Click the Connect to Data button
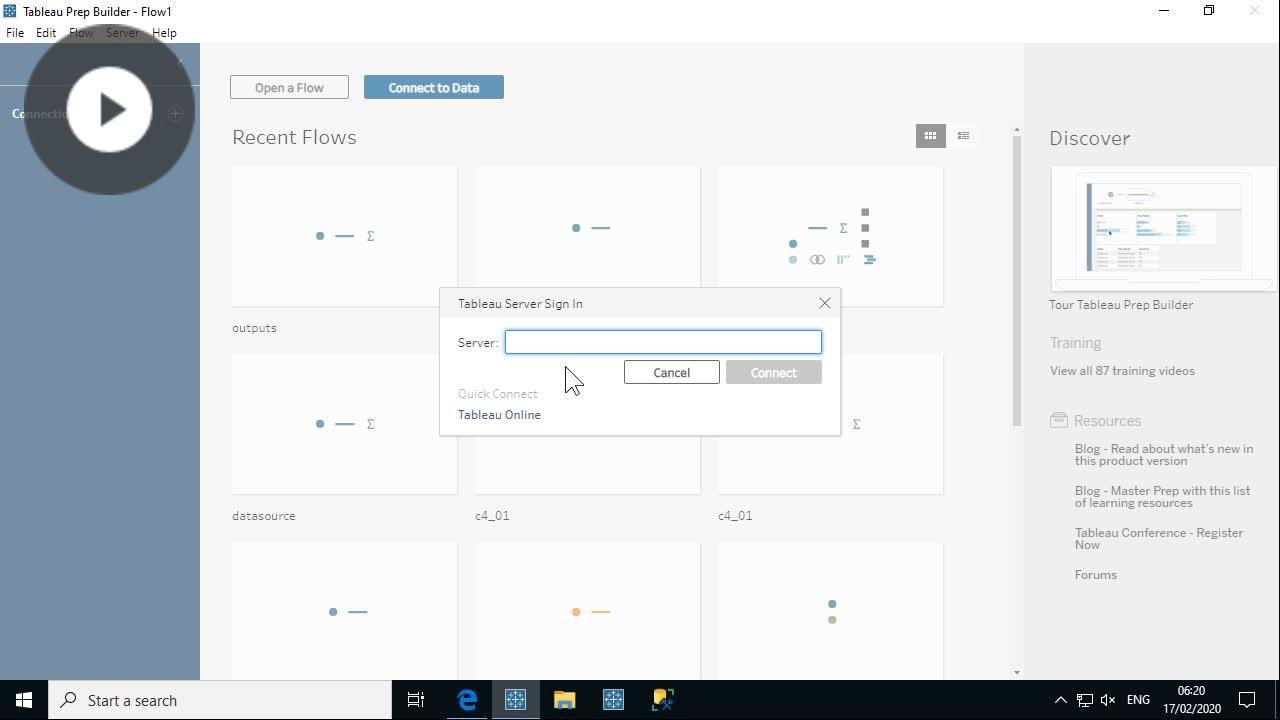Screen dimensions: 1280x720 (x=434, y=88)
